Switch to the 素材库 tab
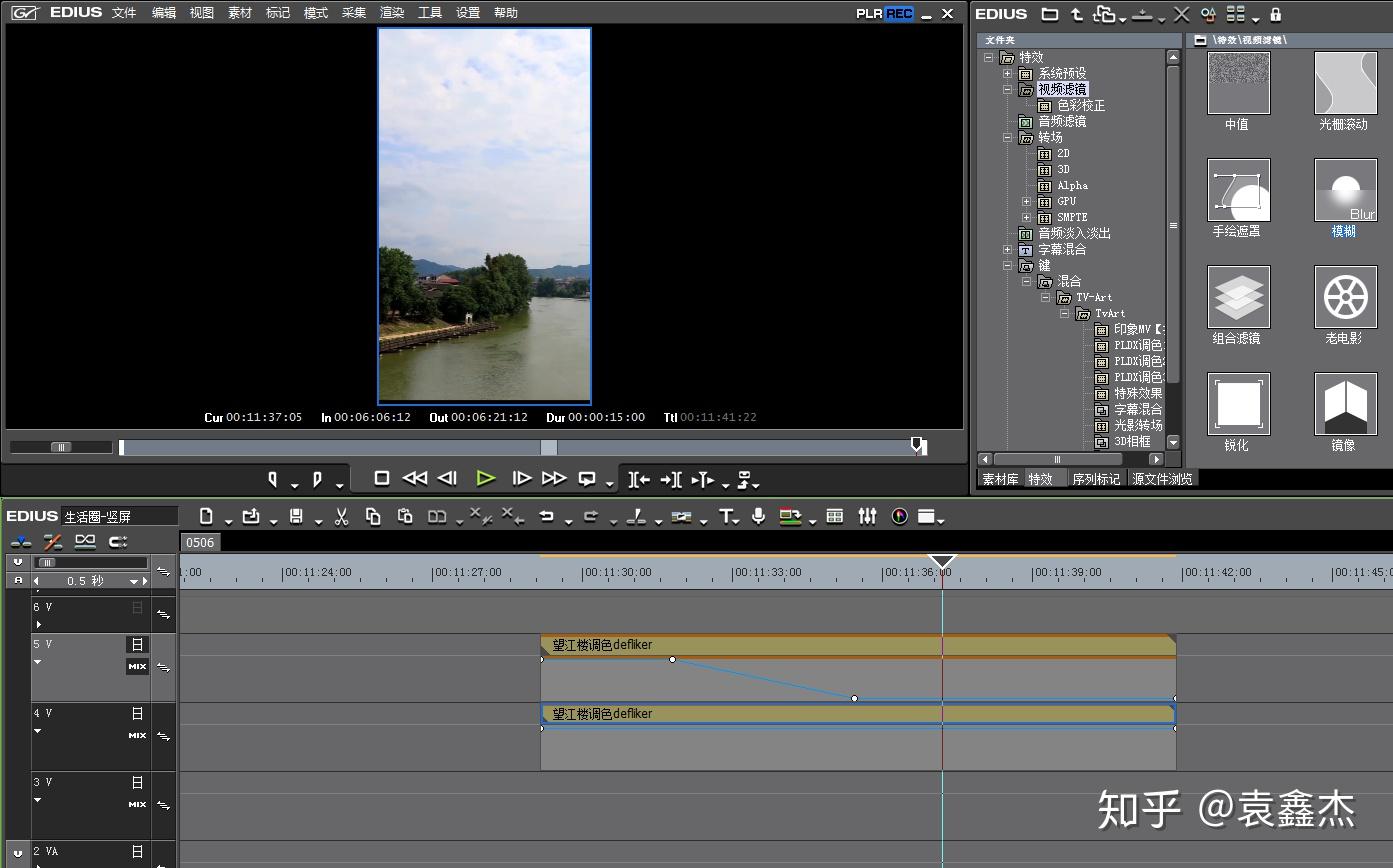1393x868 pixels. (1000, 479)
